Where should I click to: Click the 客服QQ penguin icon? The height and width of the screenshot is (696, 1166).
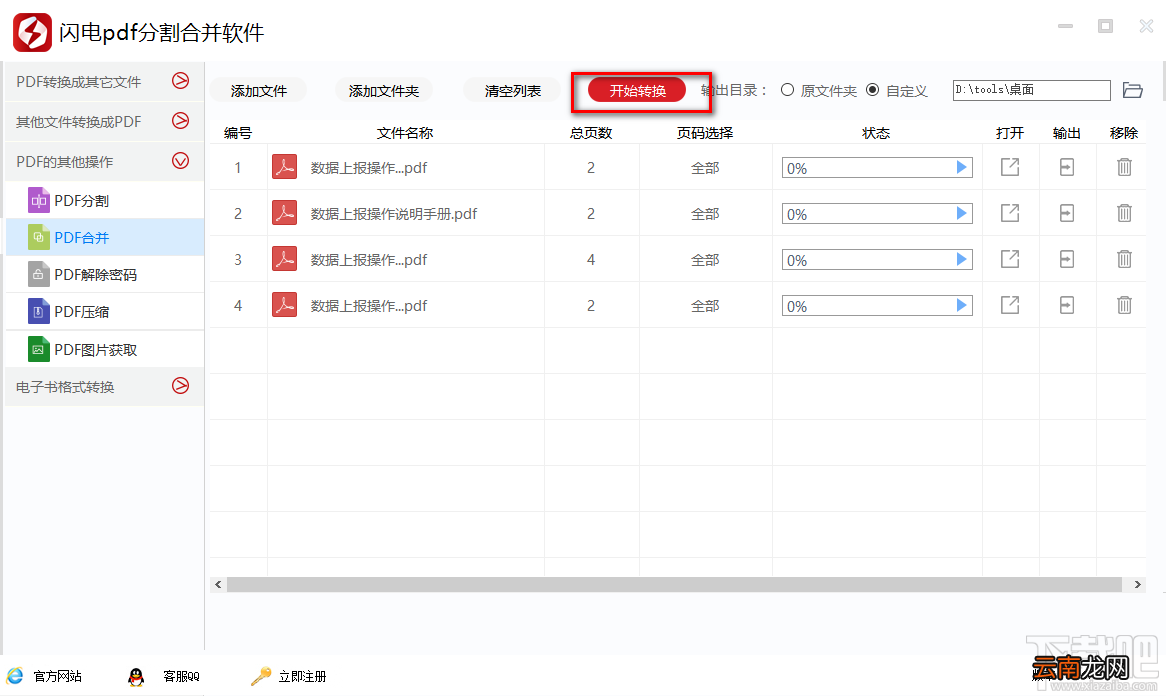[135, 677]
